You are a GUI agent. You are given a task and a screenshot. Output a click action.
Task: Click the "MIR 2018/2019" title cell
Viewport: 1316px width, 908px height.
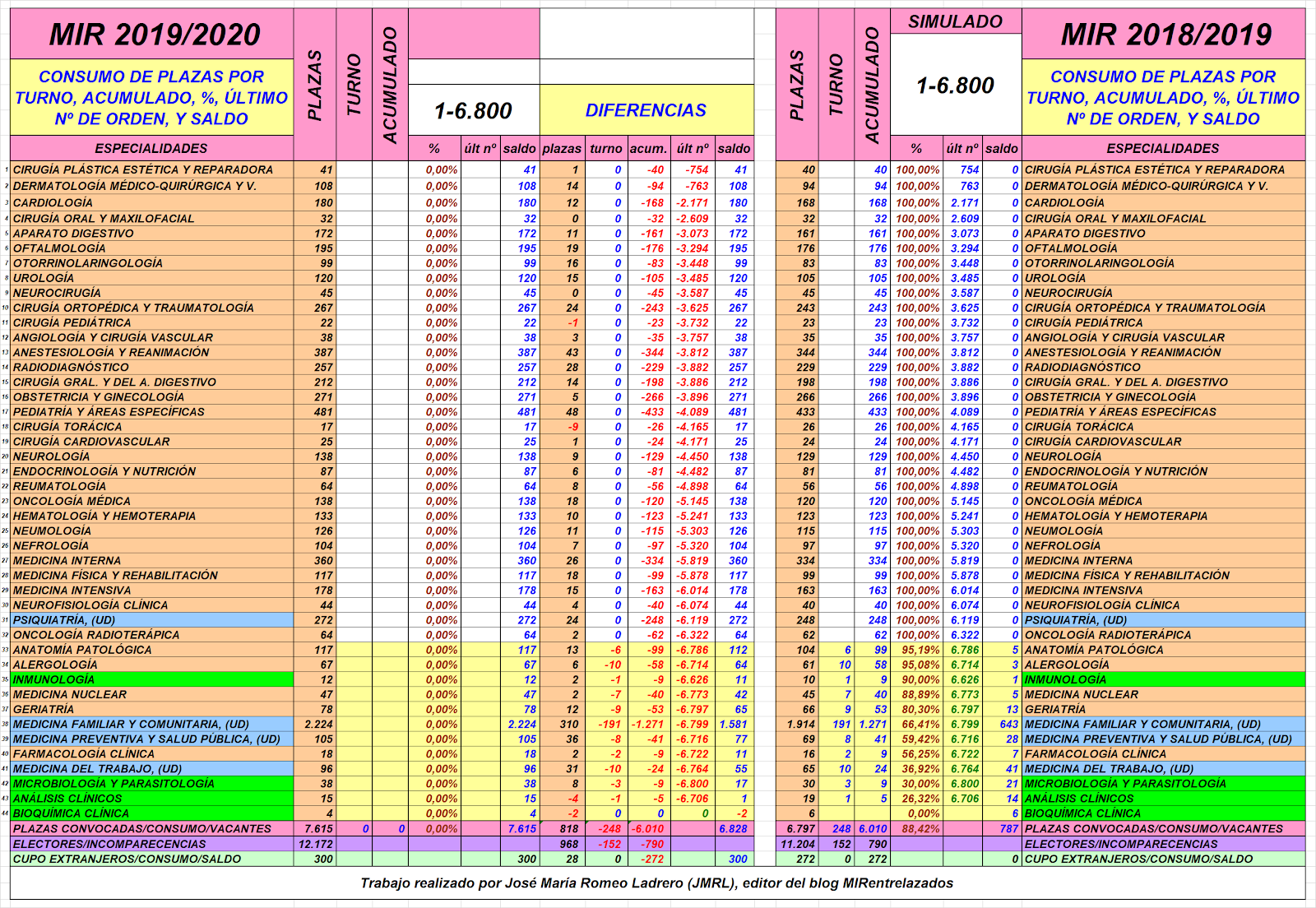click(x=1163, y=34)
